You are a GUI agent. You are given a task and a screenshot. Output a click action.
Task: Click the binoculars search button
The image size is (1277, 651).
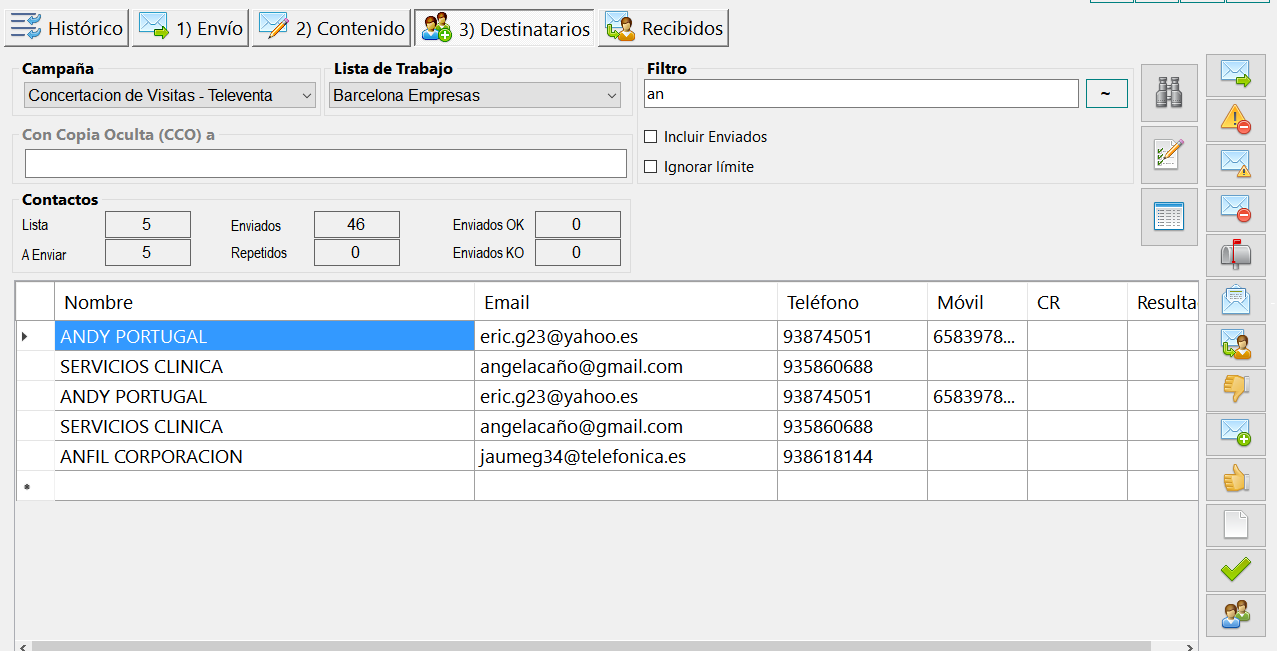point(1169,93)
